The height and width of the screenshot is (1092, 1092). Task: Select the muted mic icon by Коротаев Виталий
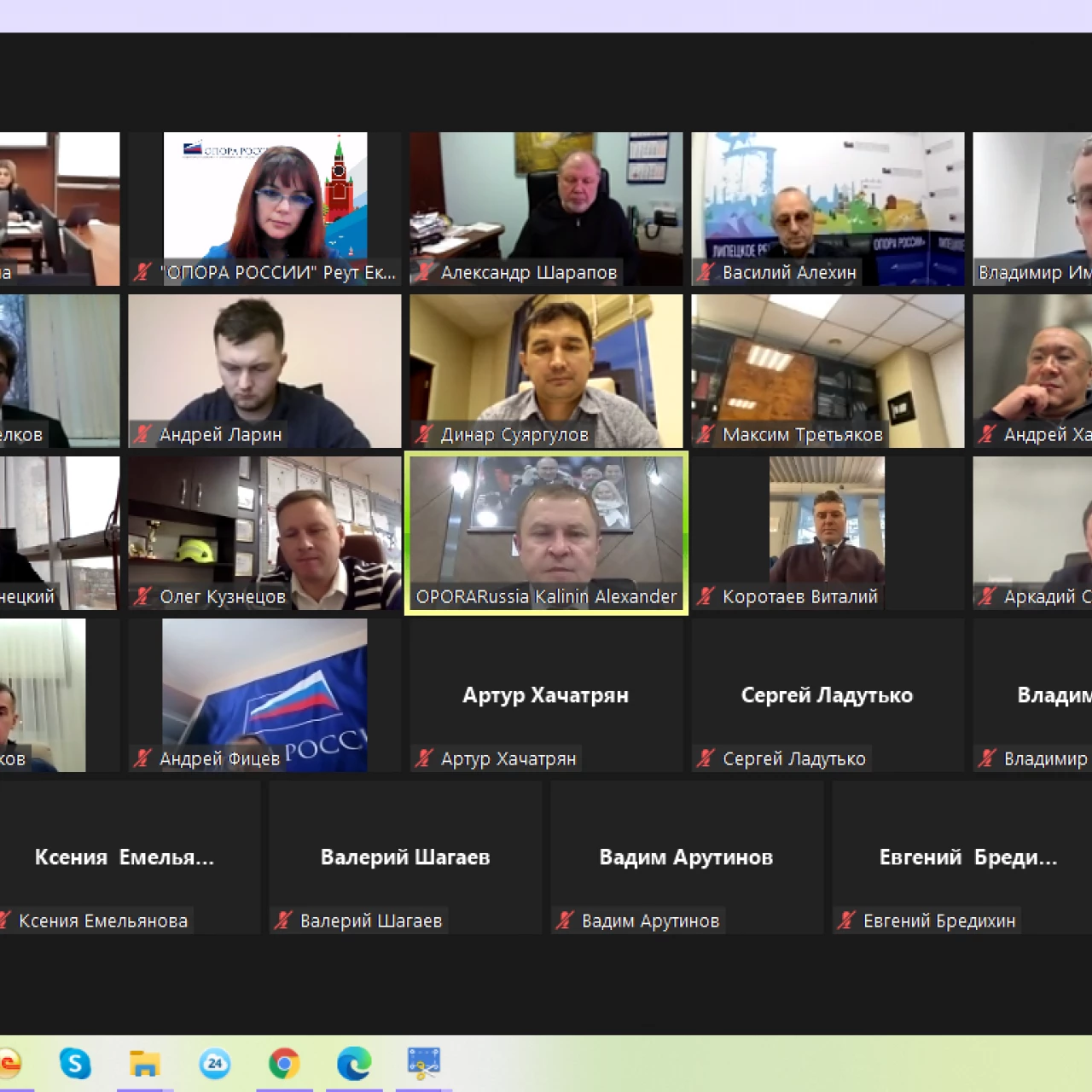706,596
